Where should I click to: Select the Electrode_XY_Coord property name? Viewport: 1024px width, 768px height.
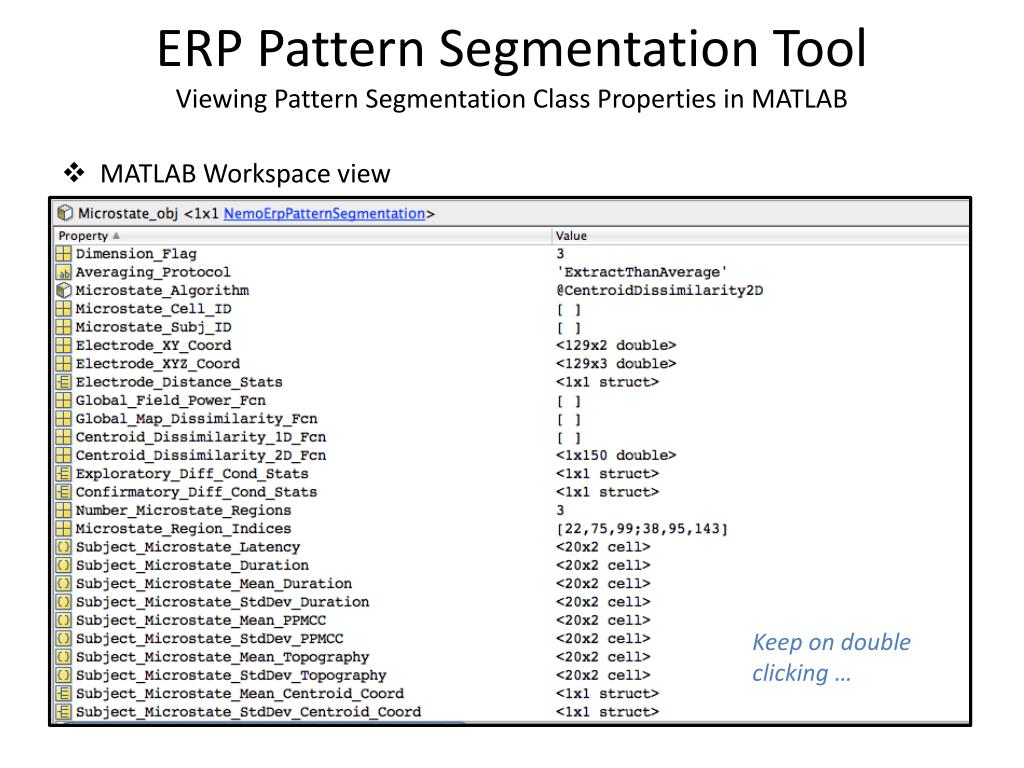[x=153, y=345]
